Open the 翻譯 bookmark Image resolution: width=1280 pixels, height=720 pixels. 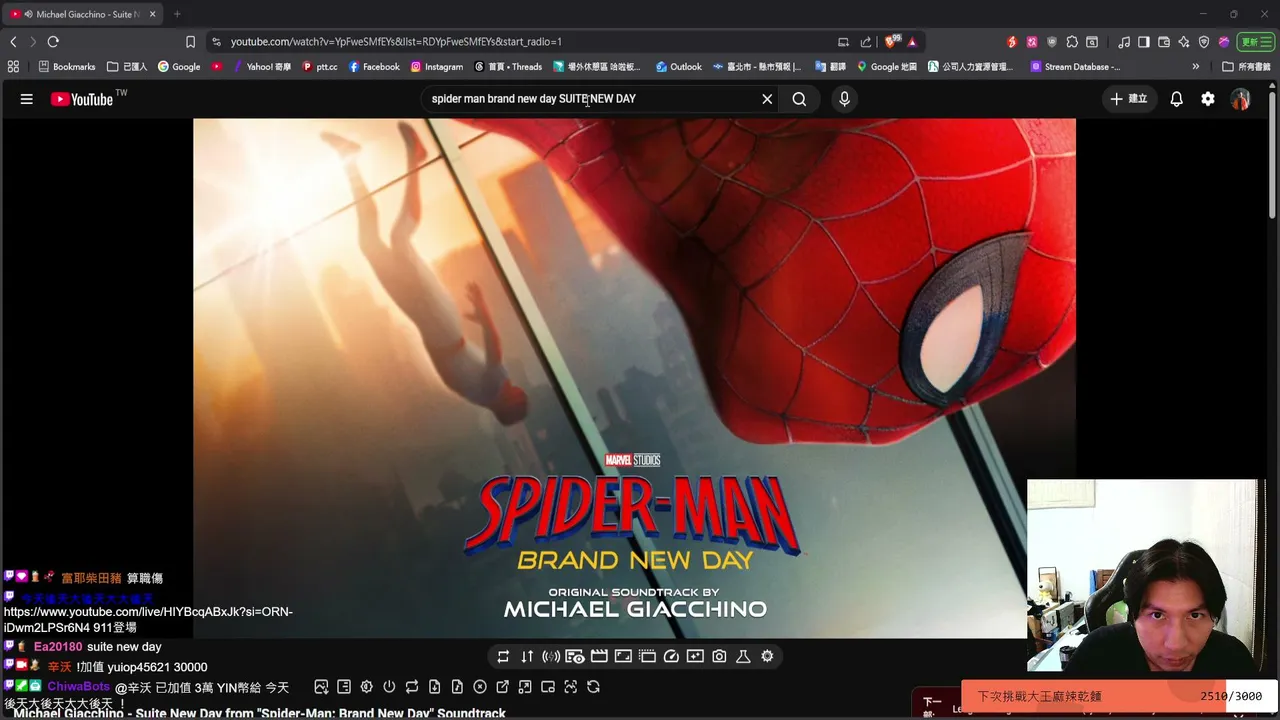tap(831, 67)
